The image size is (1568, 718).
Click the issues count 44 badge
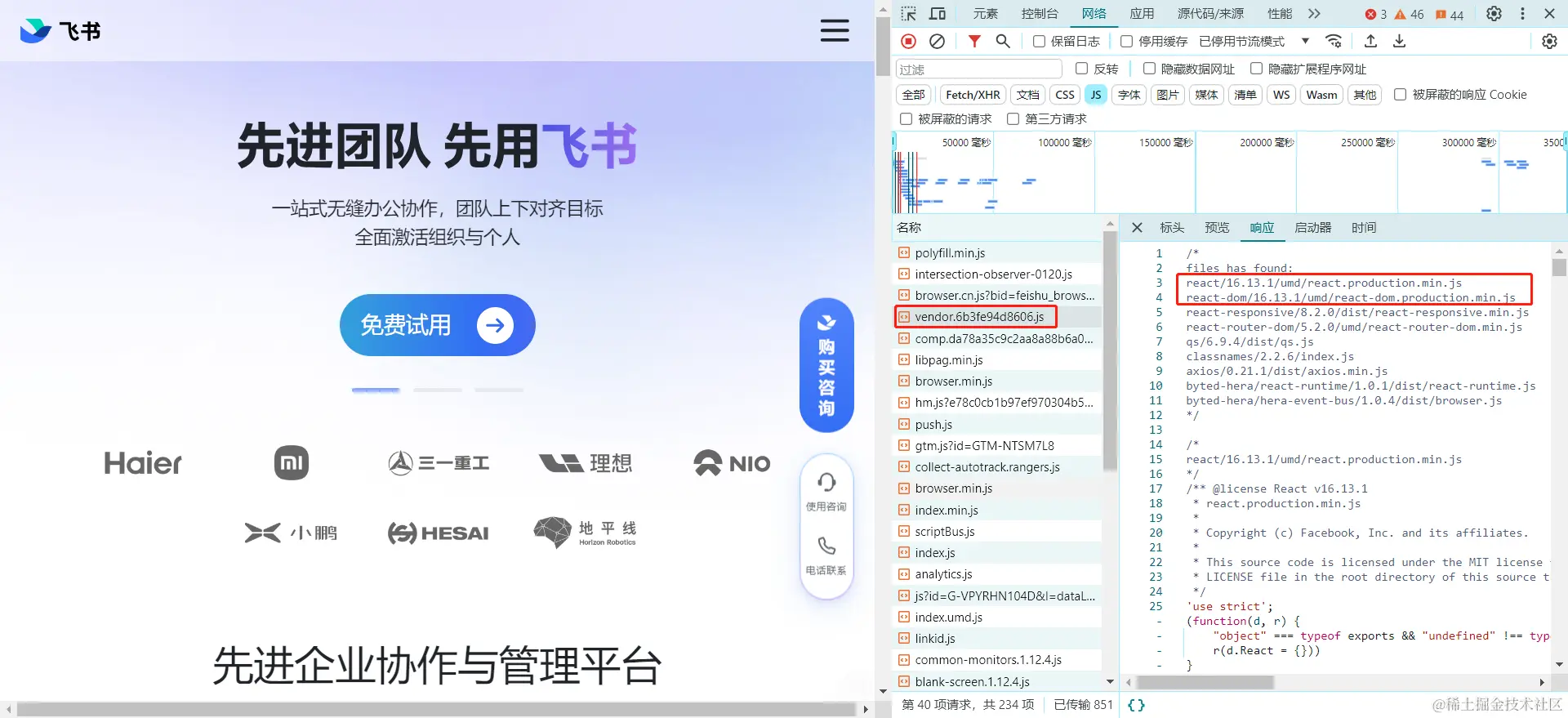tap(1450, 15)
